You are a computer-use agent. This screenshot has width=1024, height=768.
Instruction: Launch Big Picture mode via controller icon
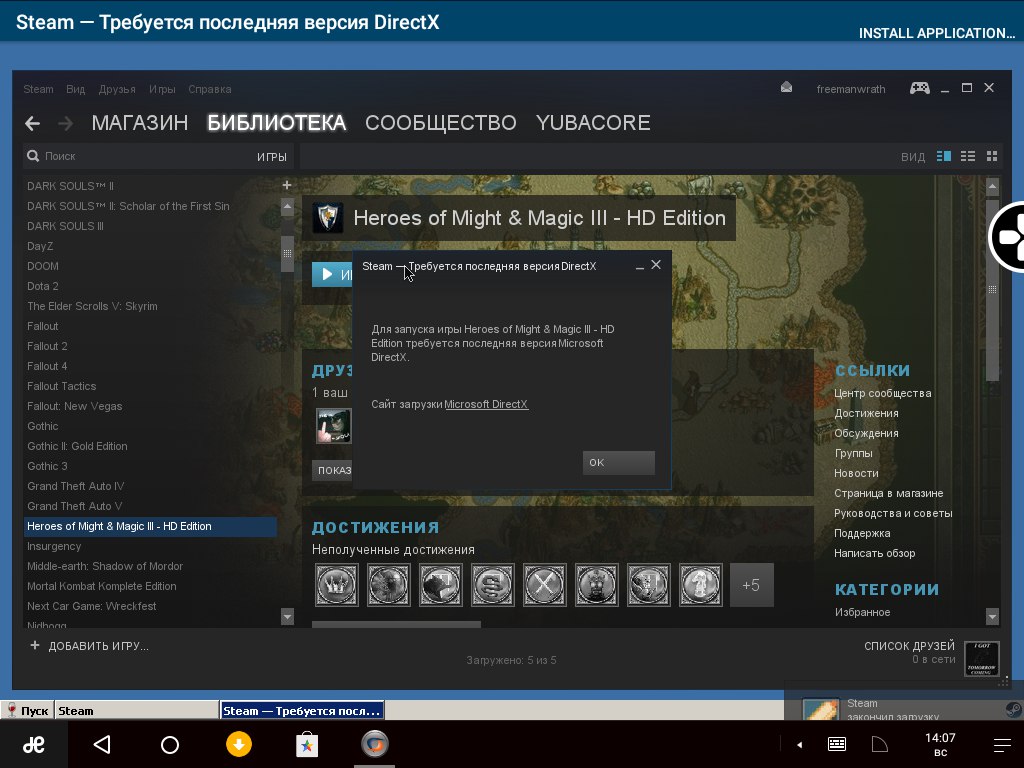pyautogui.click(x=920, y=88)
